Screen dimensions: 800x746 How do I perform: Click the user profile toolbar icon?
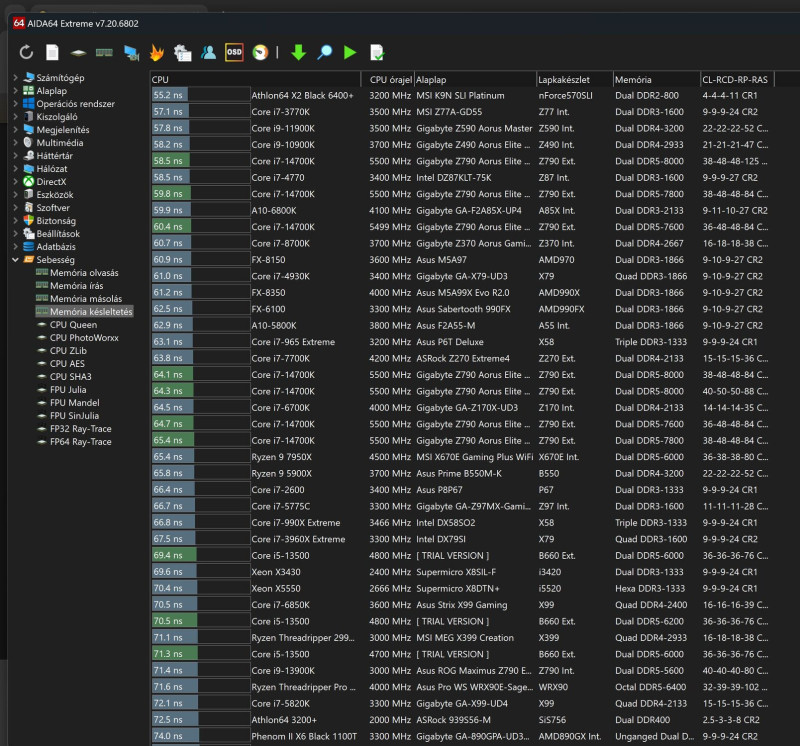pyautogui.click(x=208, y=52)
